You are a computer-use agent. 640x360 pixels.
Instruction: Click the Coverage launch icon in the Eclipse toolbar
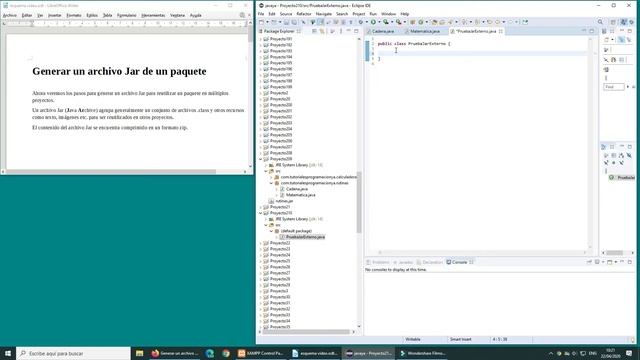[x=386, y=22]
